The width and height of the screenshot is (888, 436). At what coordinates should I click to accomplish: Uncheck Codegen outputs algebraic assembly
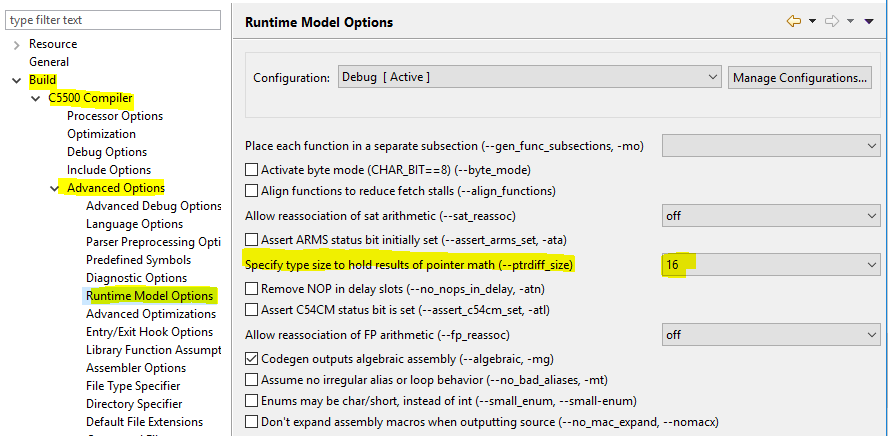pyautogui.click(x=252, y=358)
